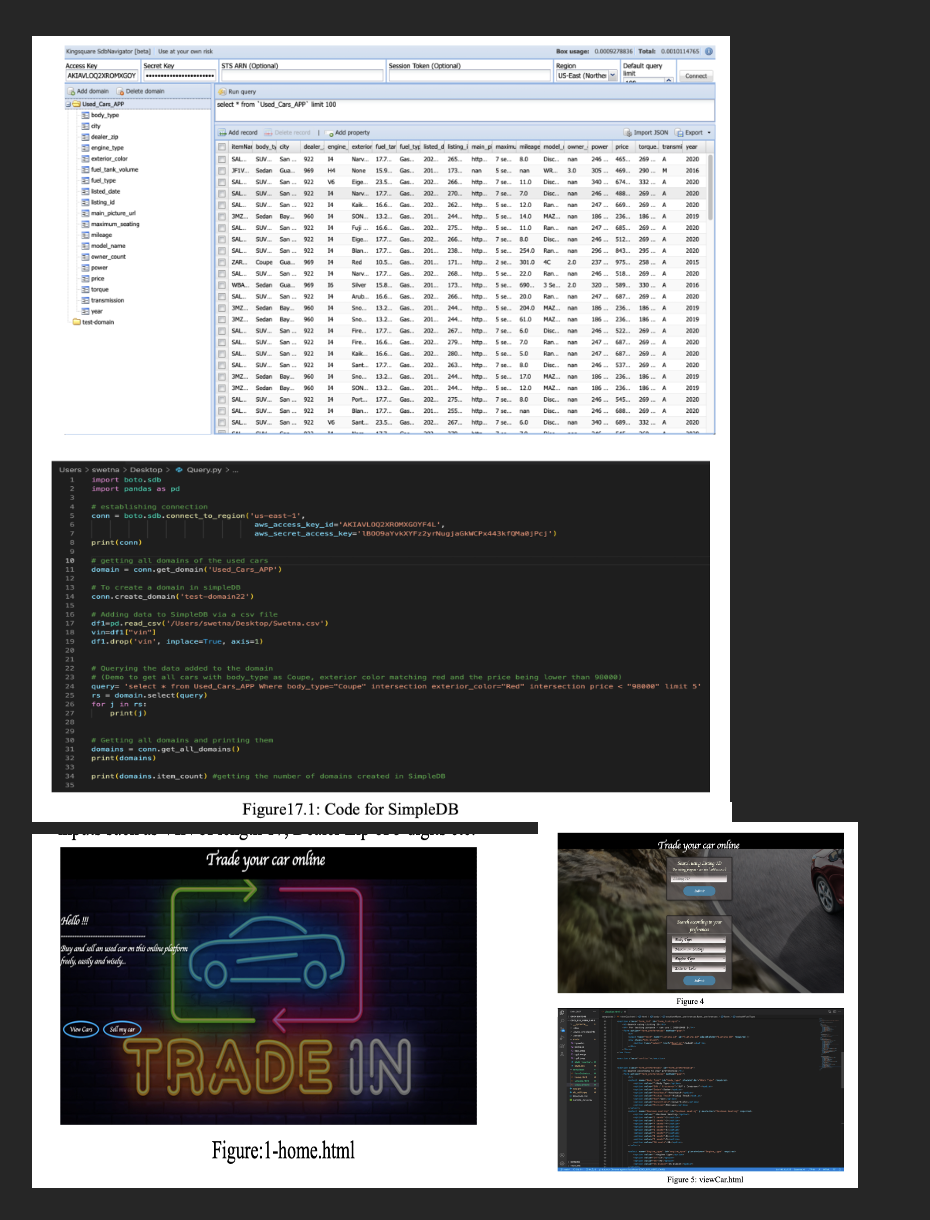Viewport: 930px width, 1220px height.
Task: Toggle the select-all checkbox in table header
Action: pyautogui.click(x=222, y=146)
